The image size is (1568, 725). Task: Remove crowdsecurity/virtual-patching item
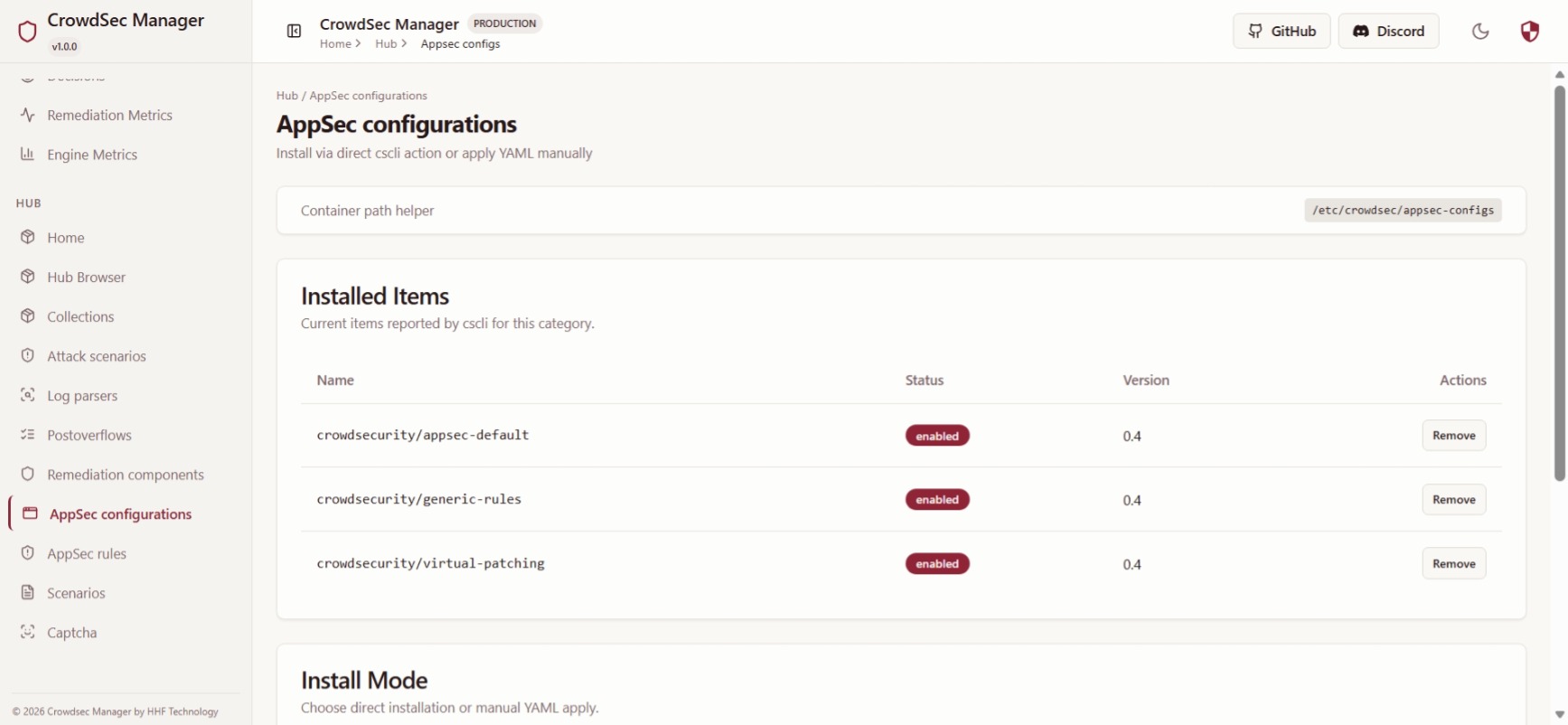pyautogui.click(x=1453, y=563)
